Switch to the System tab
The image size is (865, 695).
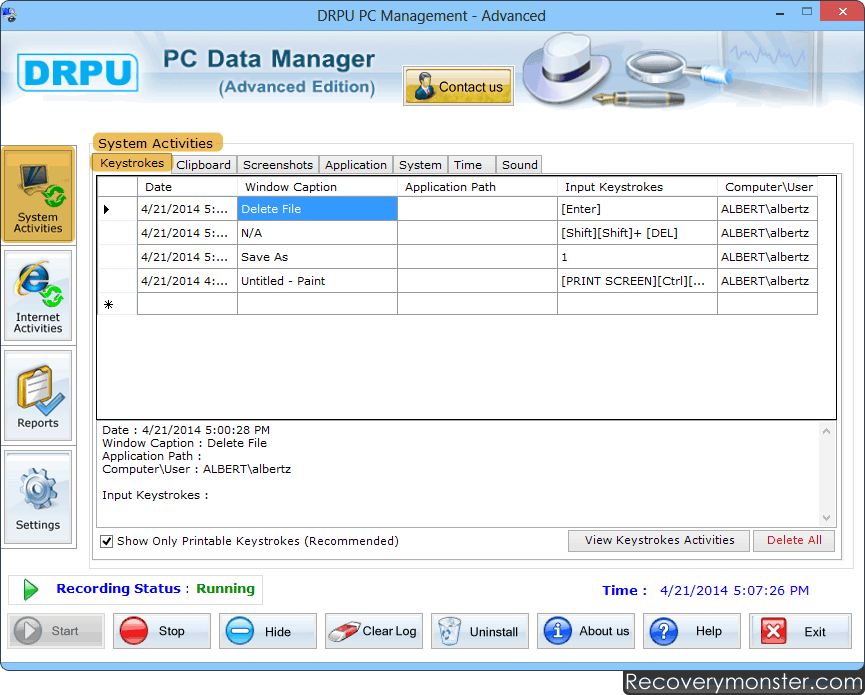[420, 165]
